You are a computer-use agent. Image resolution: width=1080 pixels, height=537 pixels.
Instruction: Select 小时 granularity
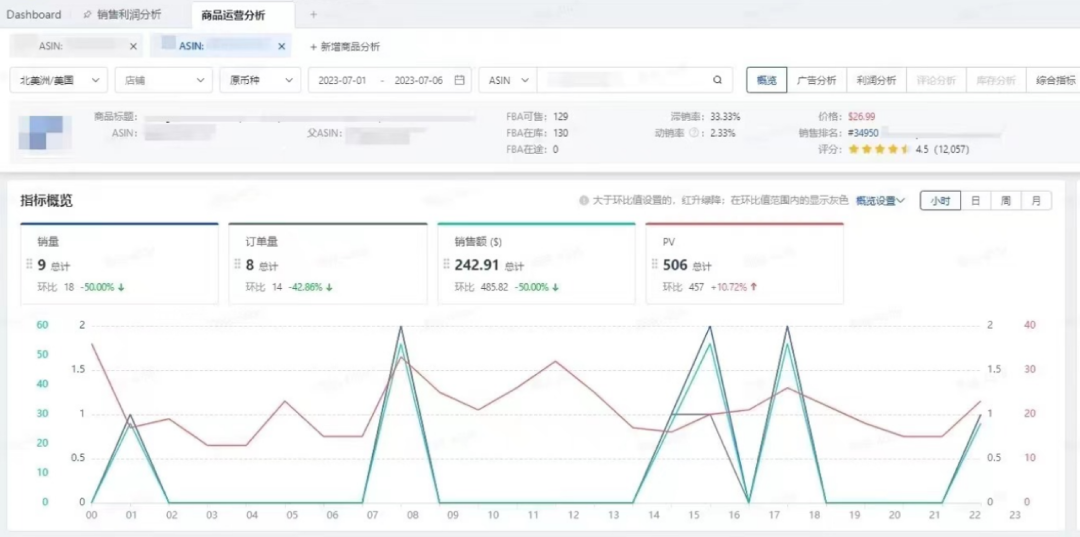[x=940, y=201]
